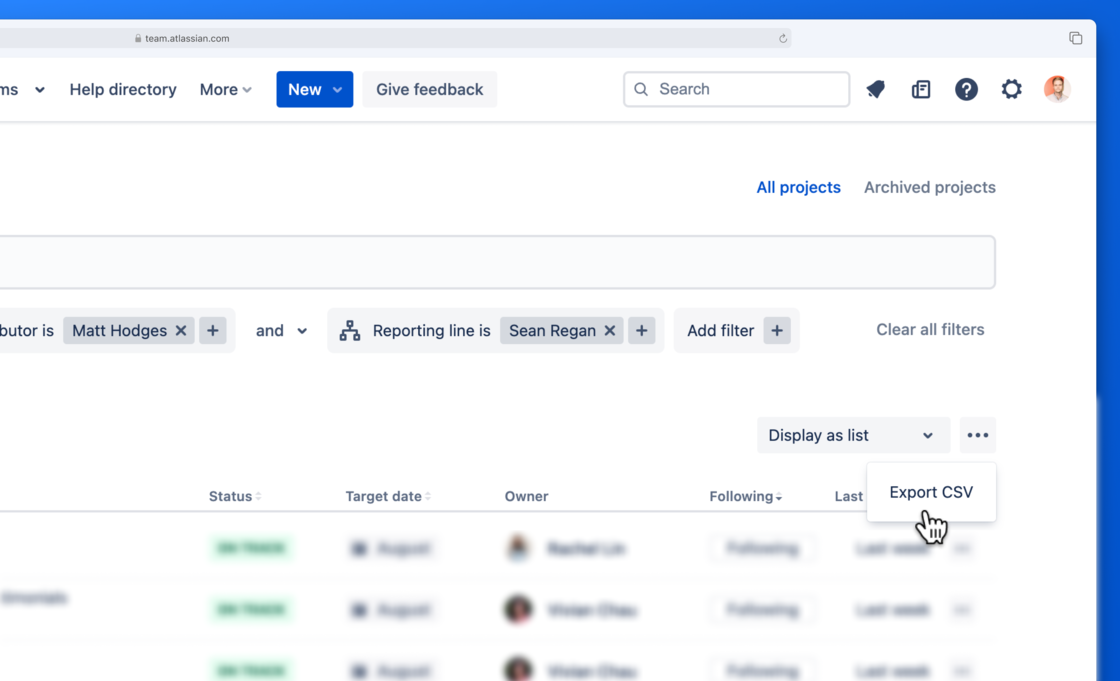Click the flag/label icon in the top bar
Image resolution: width=1120 pixels, height=681 pixels.
click(875, 89)
